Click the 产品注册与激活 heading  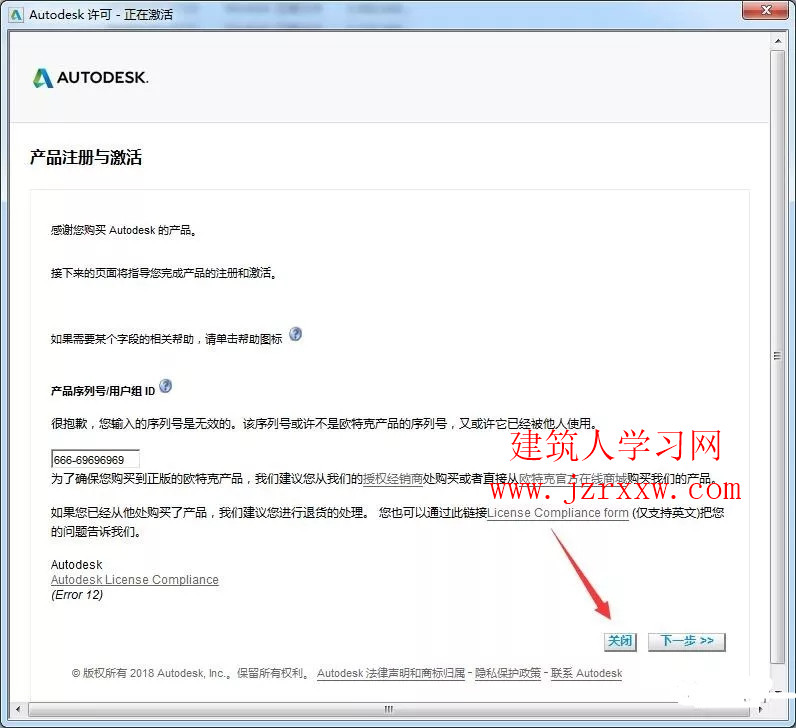click(x=86, y=157)
